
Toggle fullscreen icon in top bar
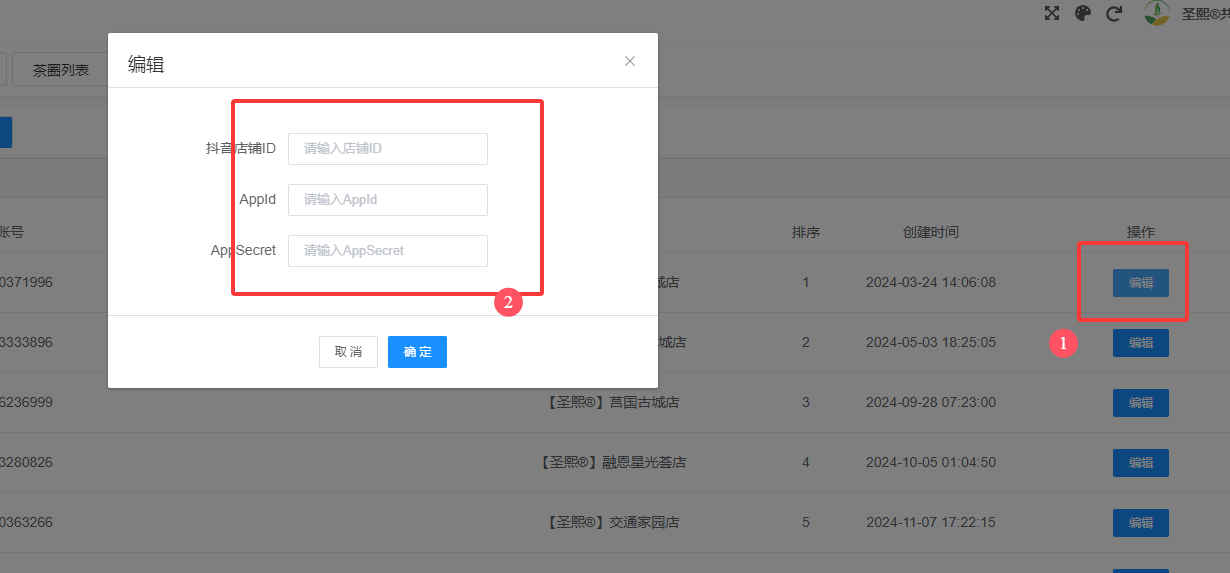pos(1051,13)
